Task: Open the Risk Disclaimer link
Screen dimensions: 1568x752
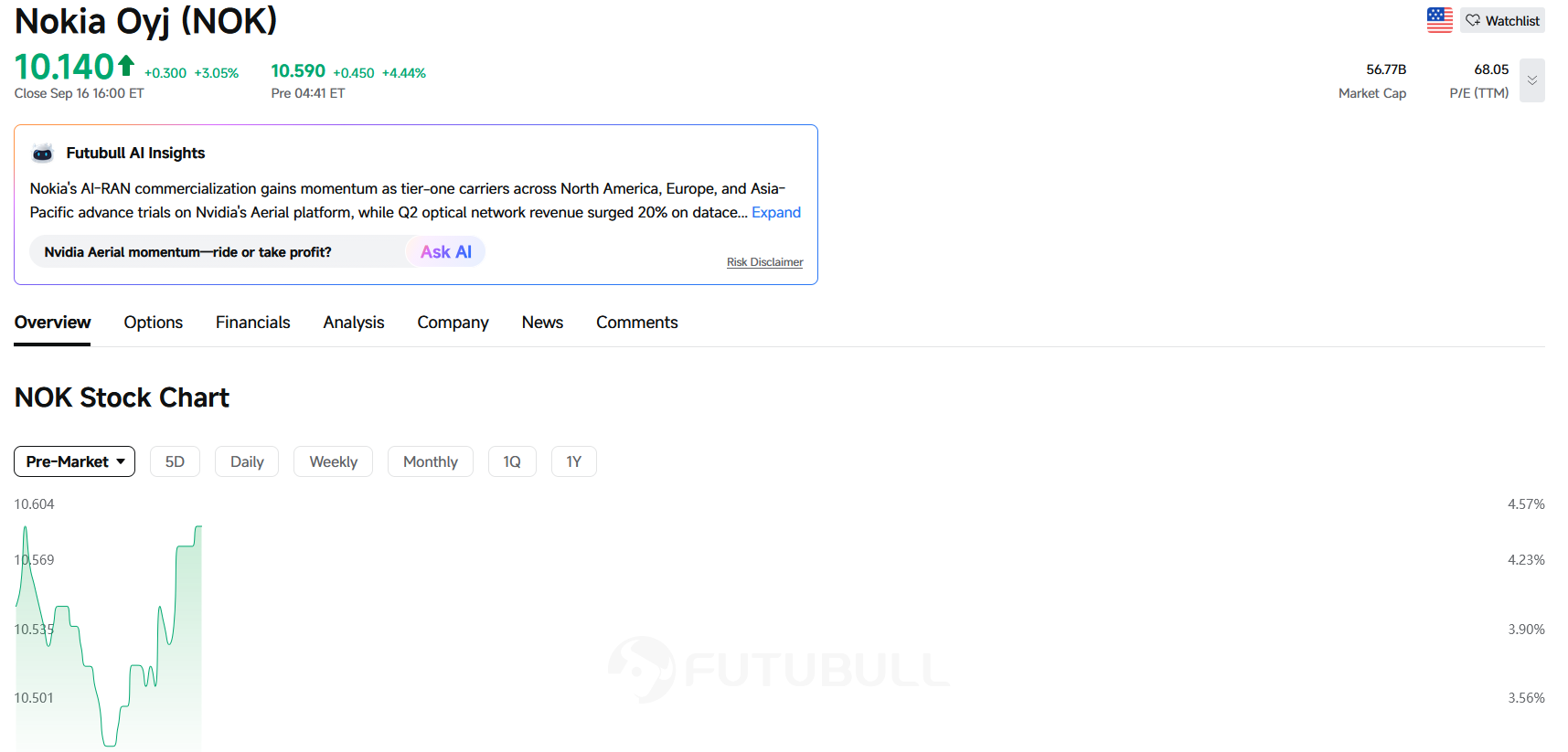Action: 764,262
